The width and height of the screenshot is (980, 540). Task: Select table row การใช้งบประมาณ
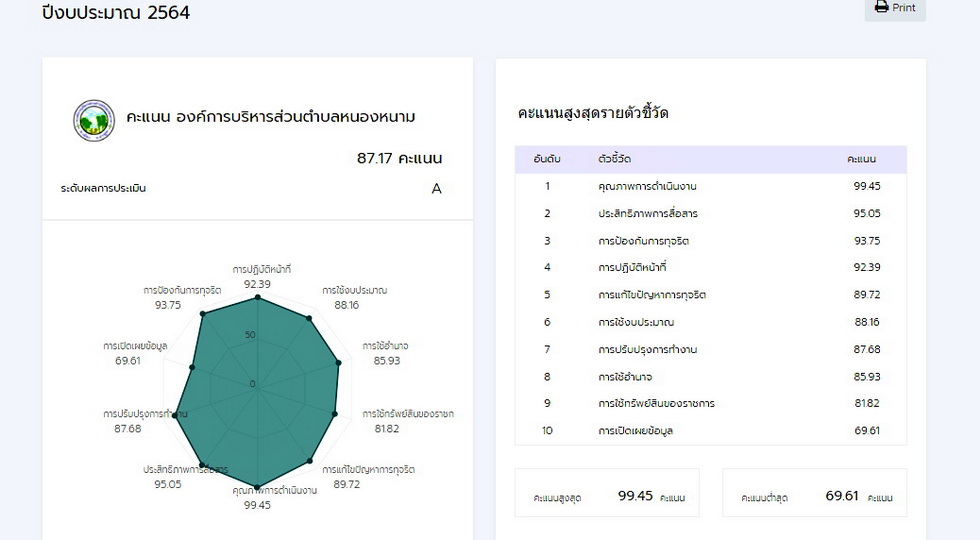[x=711, y=322]
